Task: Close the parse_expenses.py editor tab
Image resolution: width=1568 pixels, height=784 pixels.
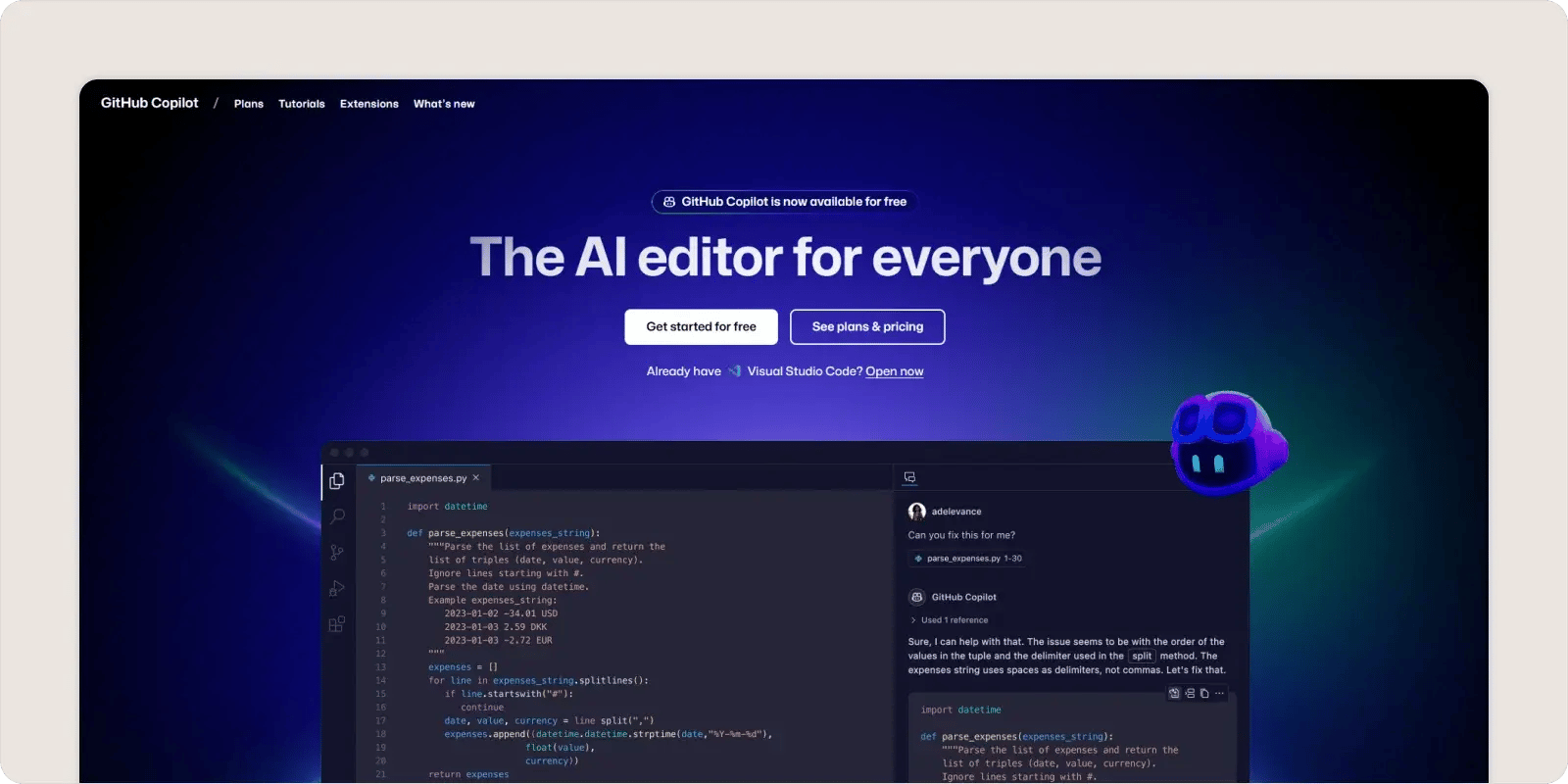Action: 476,478
